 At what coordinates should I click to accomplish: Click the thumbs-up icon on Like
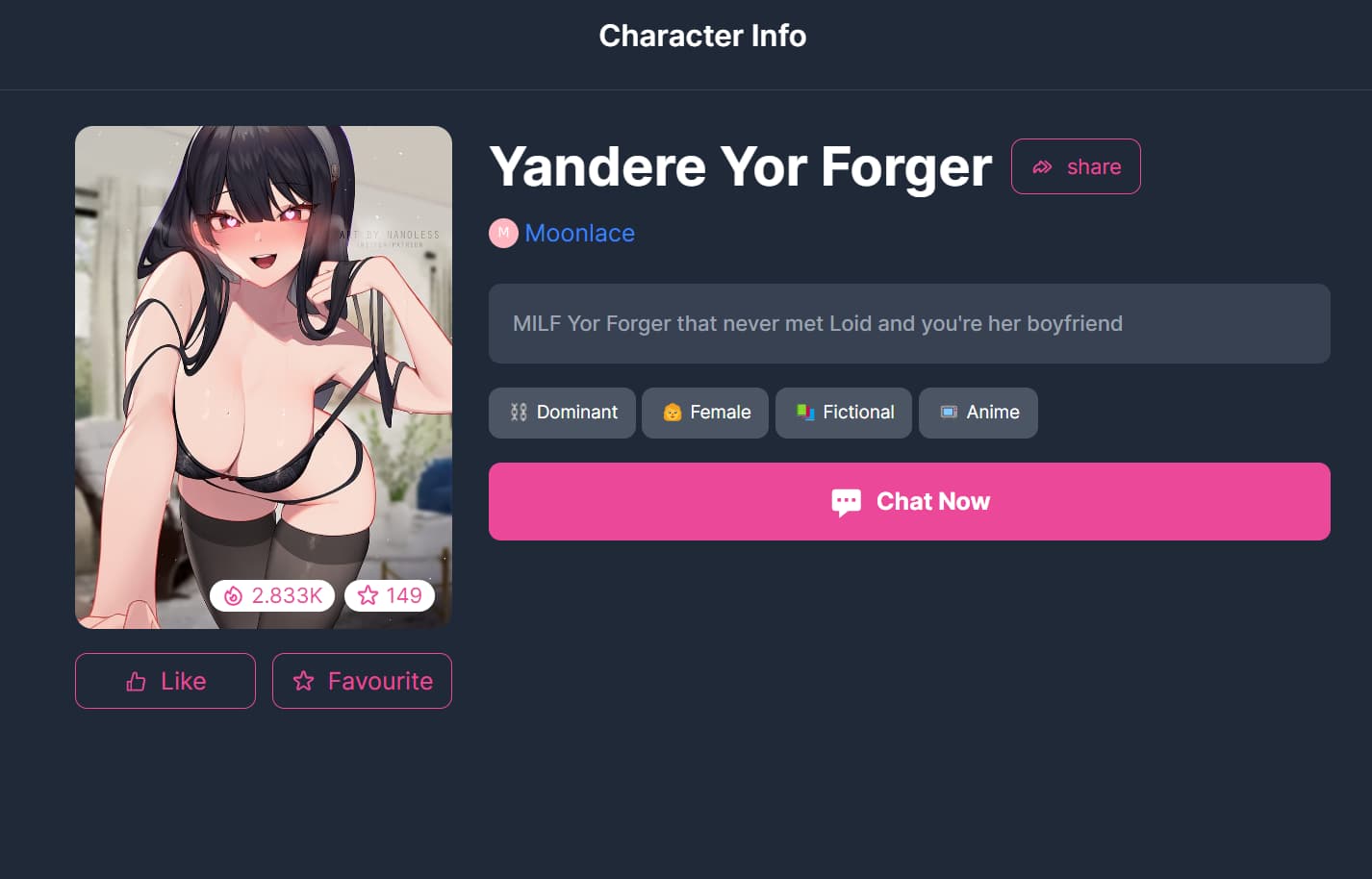[136, 681]
